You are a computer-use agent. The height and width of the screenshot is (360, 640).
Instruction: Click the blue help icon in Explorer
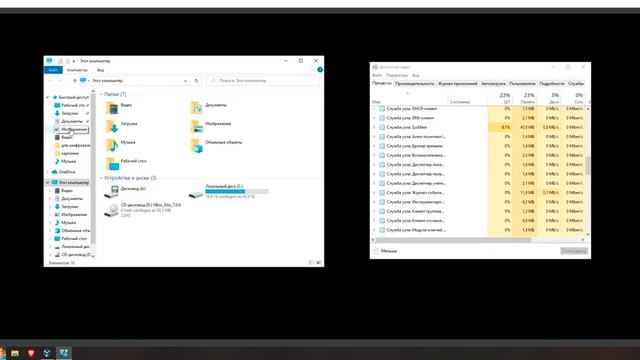pyautogui.click(x=320, y=70)
